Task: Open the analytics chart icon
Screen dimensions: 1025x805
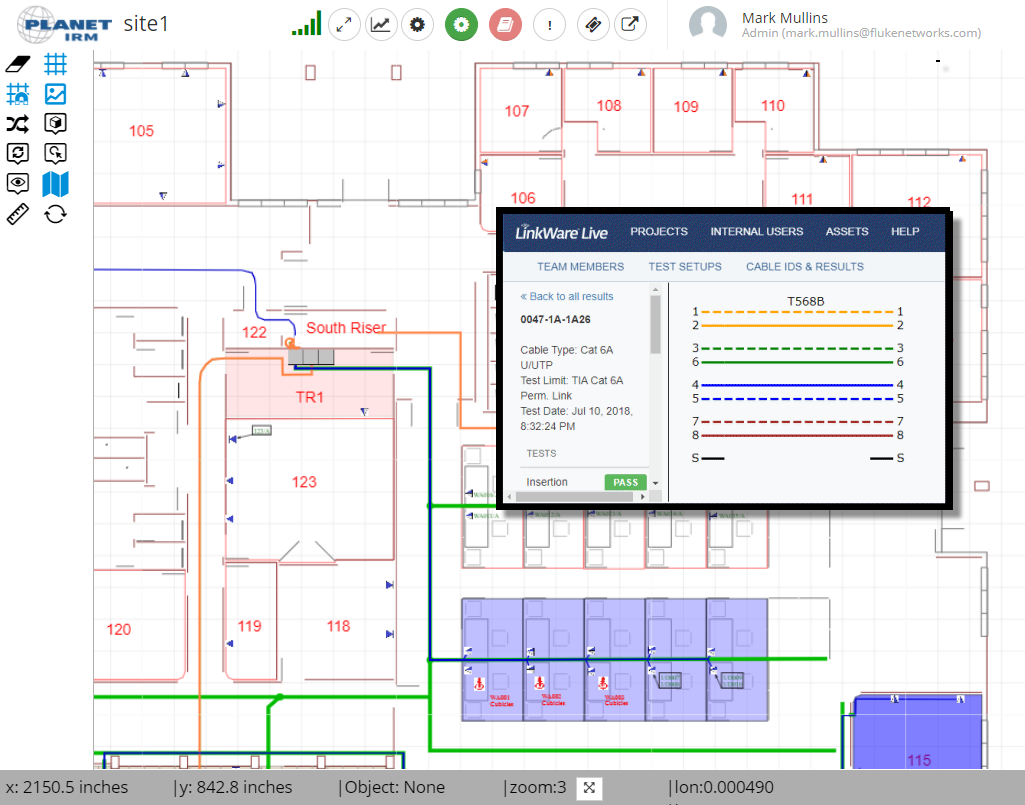Action: [381, 24]
